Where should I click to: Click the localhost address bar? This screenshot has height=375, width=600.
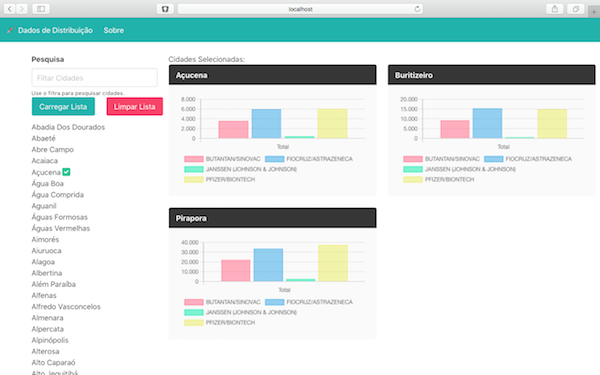[x=300, y=9]
